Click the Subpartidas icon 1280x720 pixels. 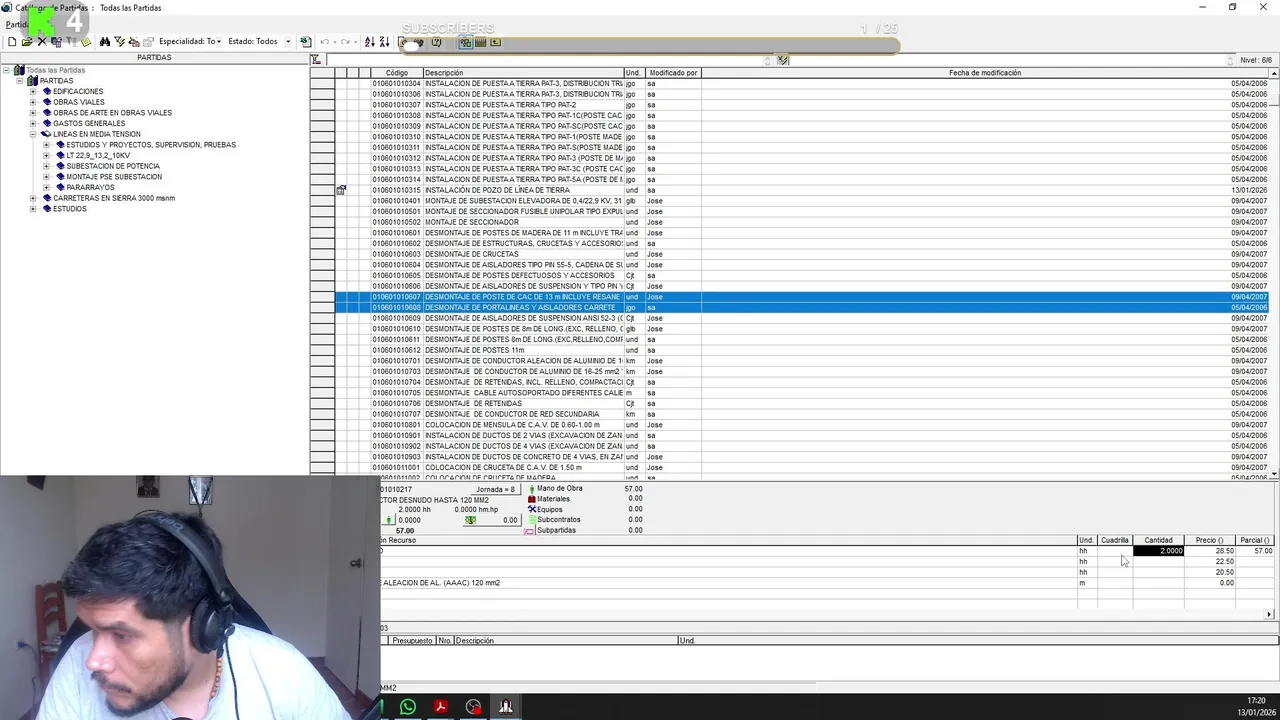coord(531,530)
